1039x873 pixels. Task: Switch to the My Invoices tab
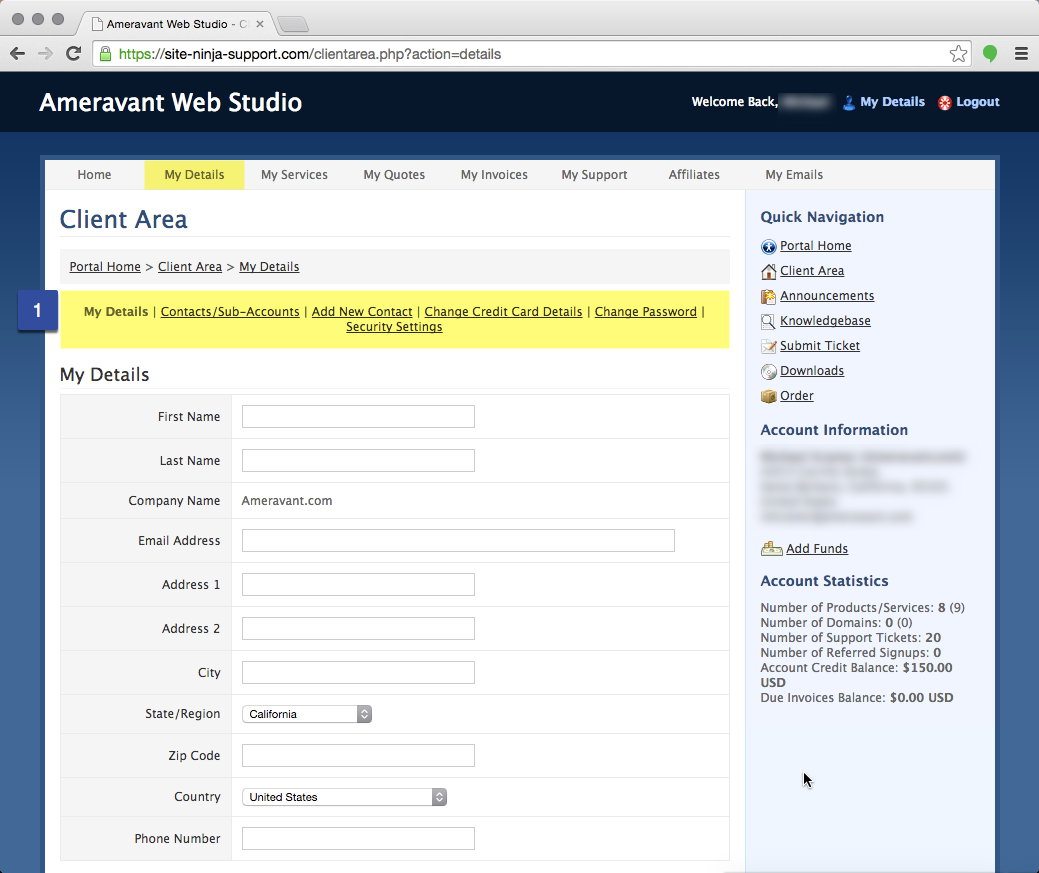click(494, 174)
